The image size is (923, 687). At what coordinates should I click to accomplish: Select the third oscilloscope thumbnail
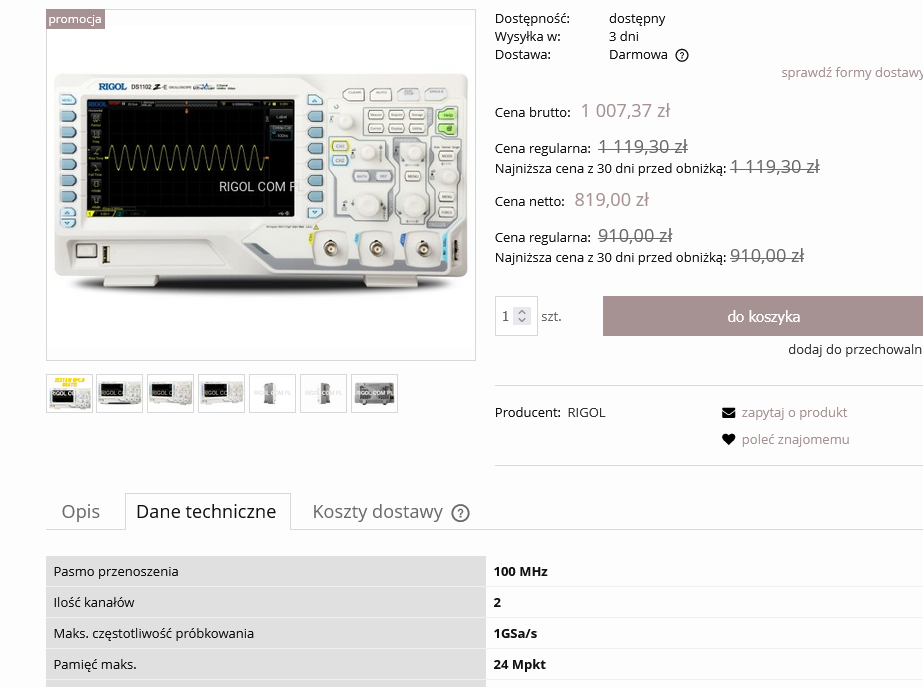[x=171, y=393]
